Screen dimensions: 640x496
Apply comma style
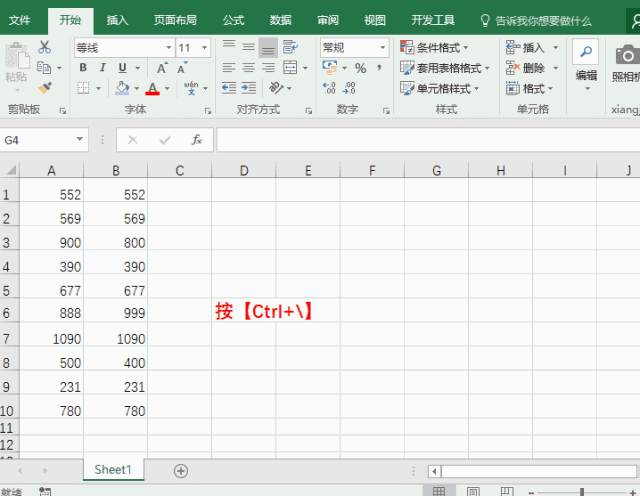380,67
